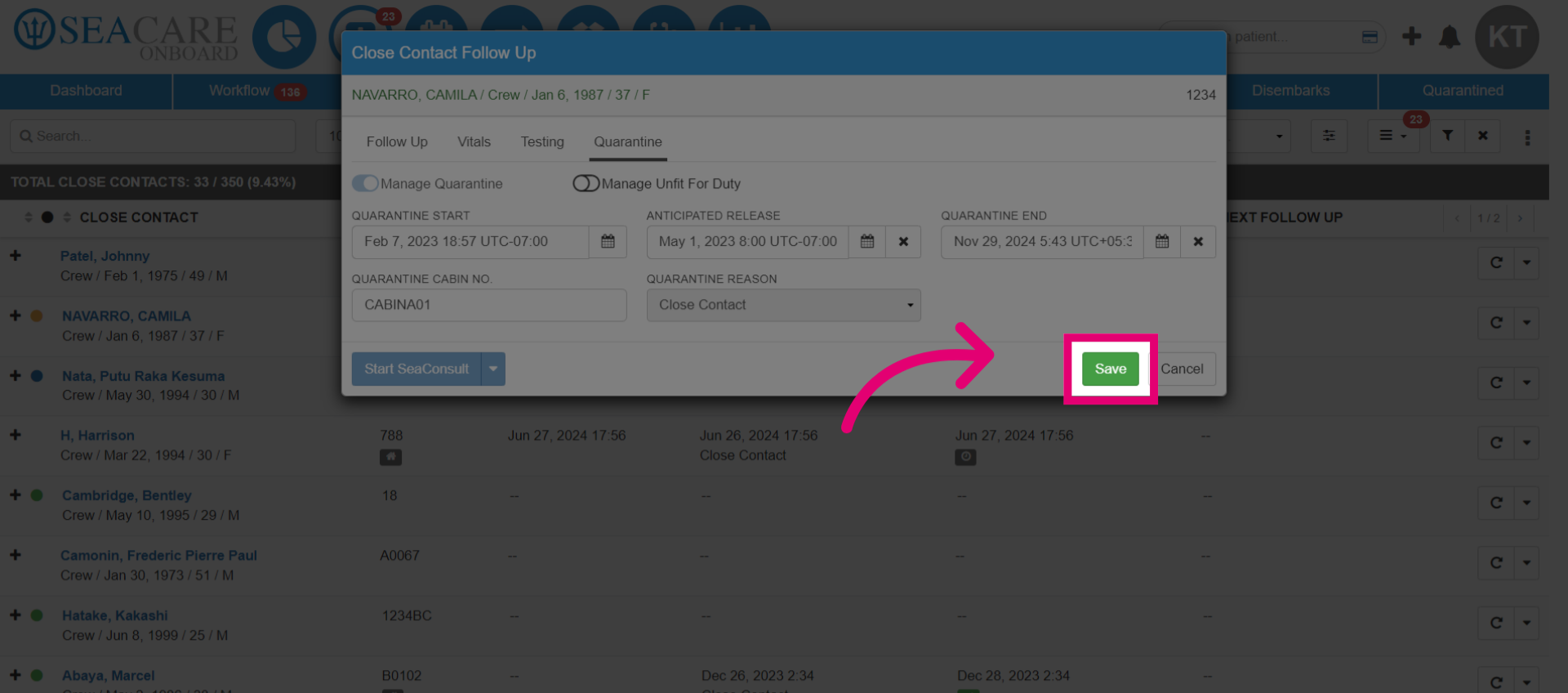The width and height of the screenshot is (1568, 693).
Task: Expand the Camonin, Frederic Pierre Paul row
Action: tap(16, 555)
